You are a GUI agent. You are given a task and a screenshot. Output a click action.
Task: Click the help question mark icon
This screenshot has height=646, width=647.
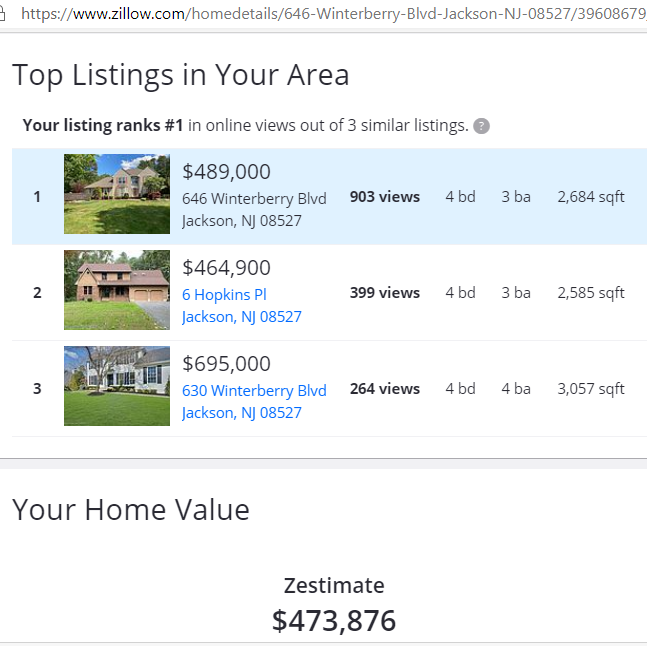coord(482,126)
